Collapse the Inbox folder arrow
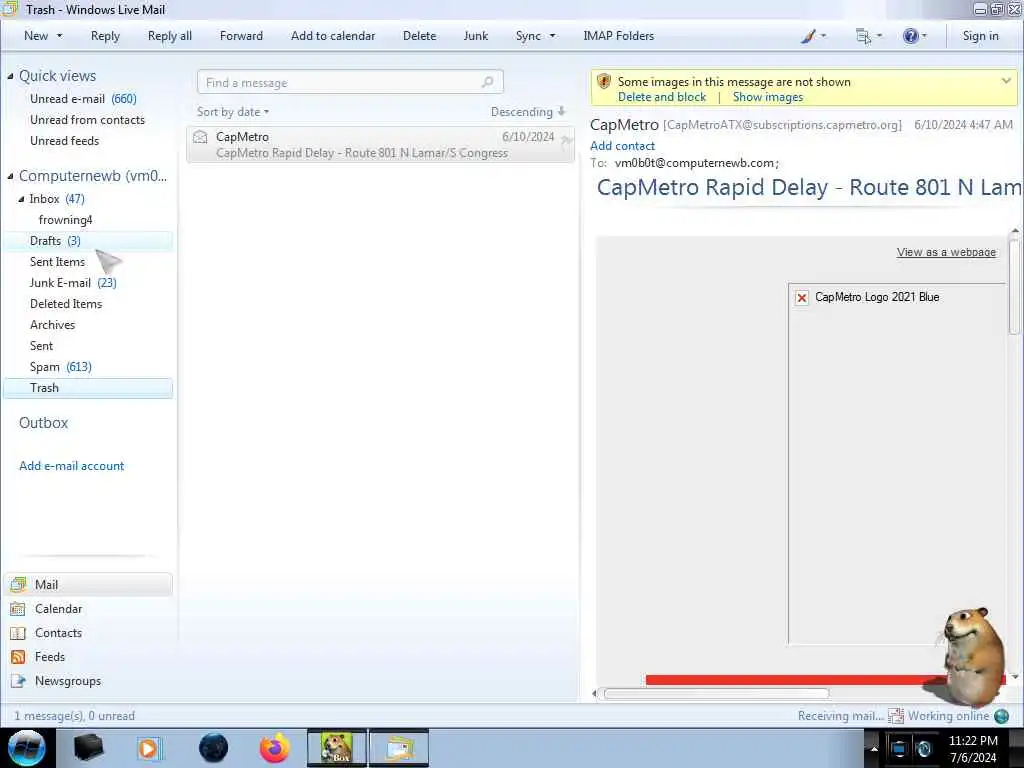 22,199
